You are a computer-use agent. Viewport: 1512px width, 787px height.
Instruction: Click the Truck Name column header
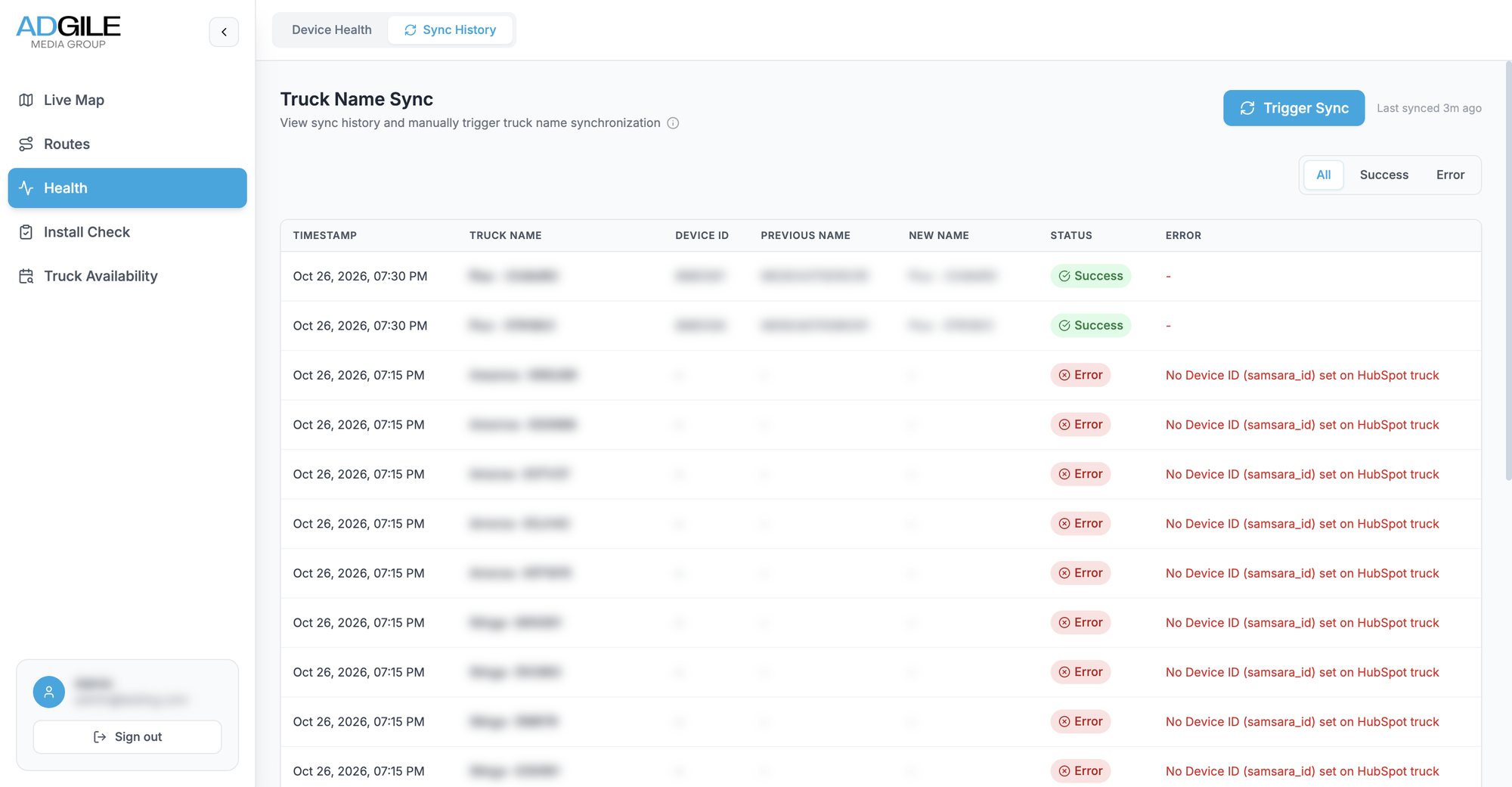pos(505,235)
